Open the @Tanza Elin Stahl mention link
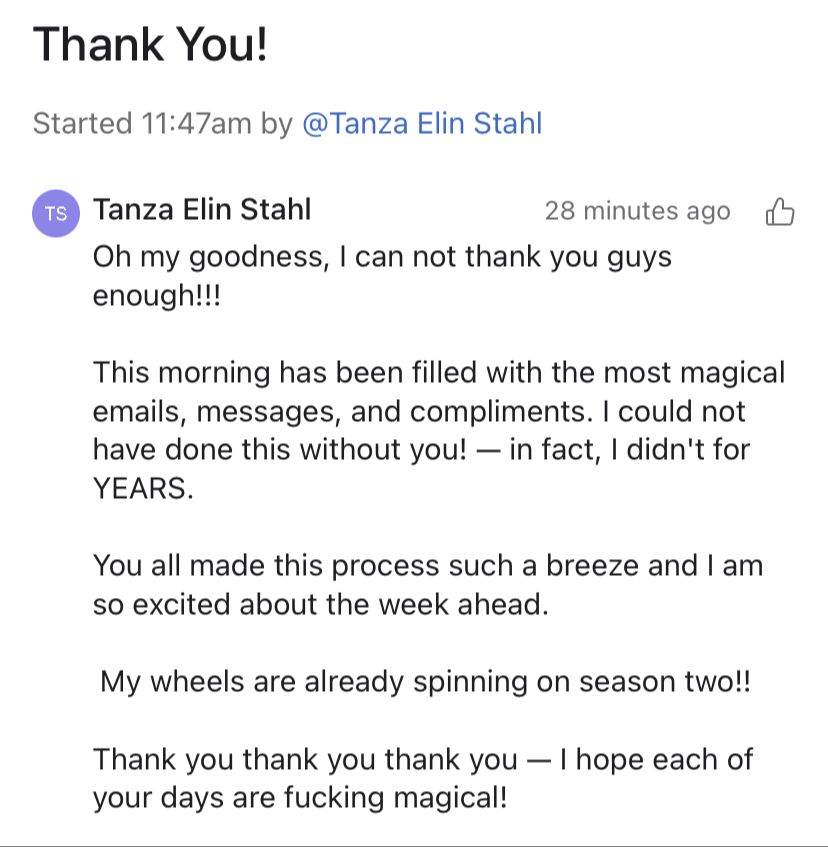Viewport: 828px width, 847px height. pyautogui.click(x=421, y=124)
